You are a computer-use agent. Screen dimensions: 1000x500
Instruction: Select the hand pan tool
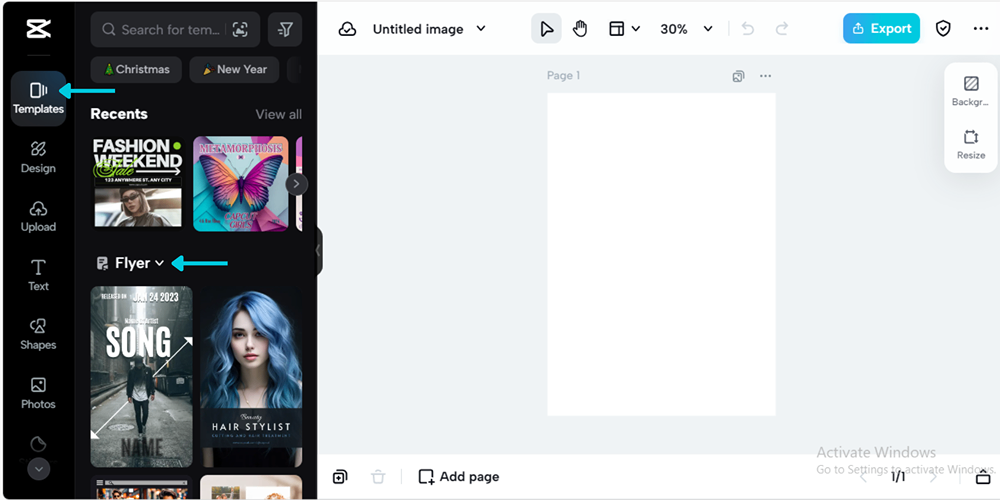tap(580, 29)
